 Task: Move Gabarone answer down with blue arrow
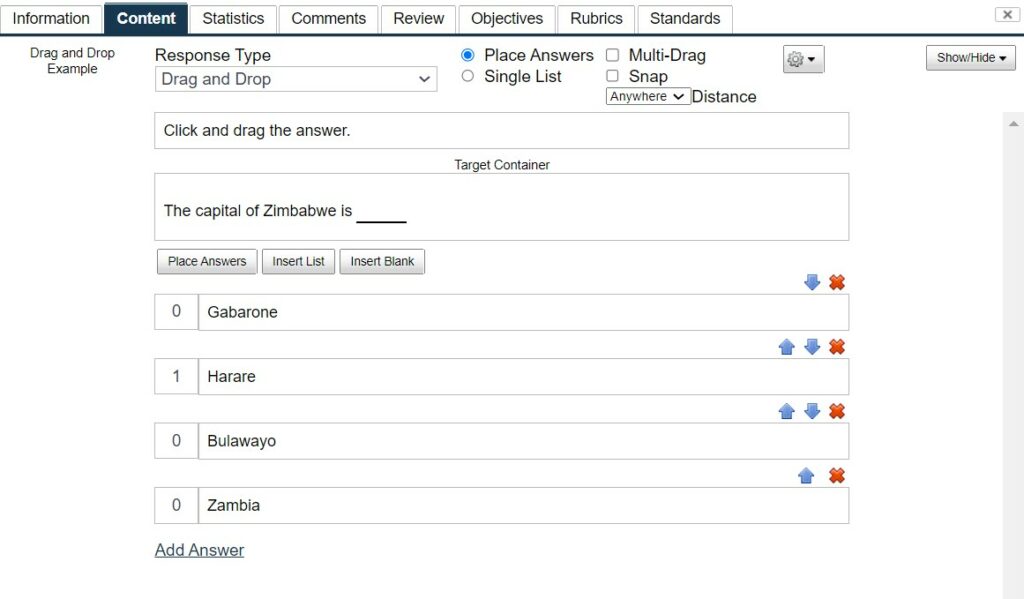(x=812, y=282)
